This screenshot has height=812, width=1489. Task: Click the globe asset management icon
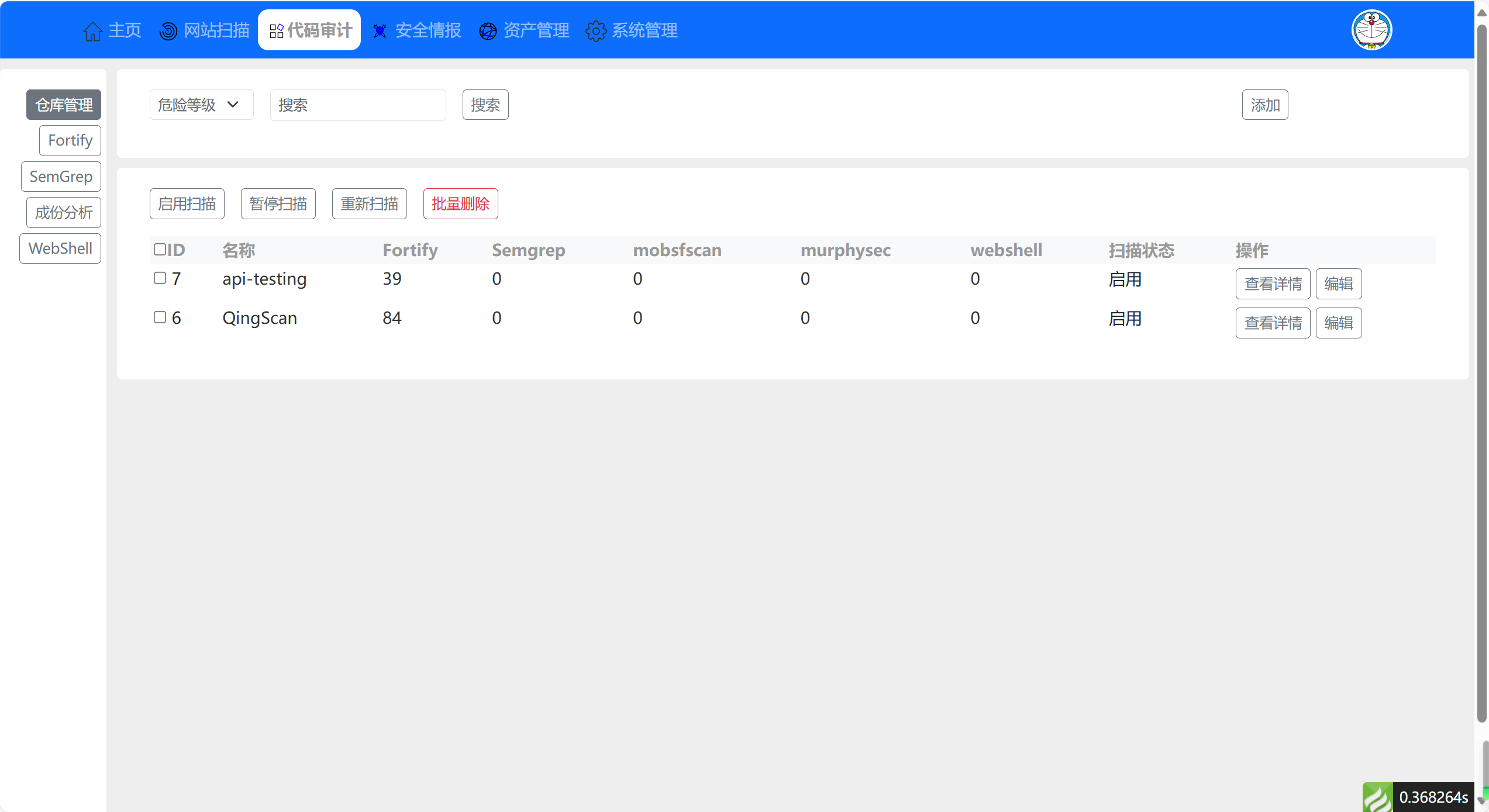[488, 31]
